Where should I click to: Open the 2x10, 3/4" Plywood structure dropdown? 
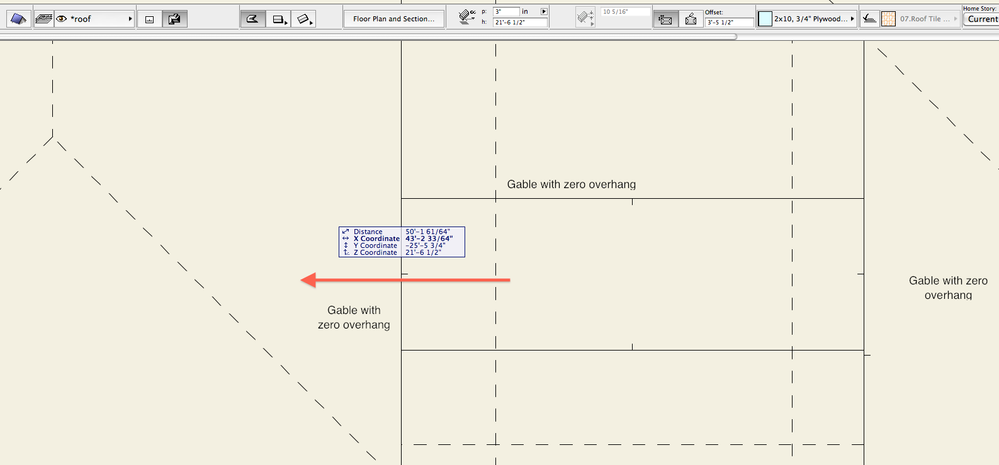(814, 19)
